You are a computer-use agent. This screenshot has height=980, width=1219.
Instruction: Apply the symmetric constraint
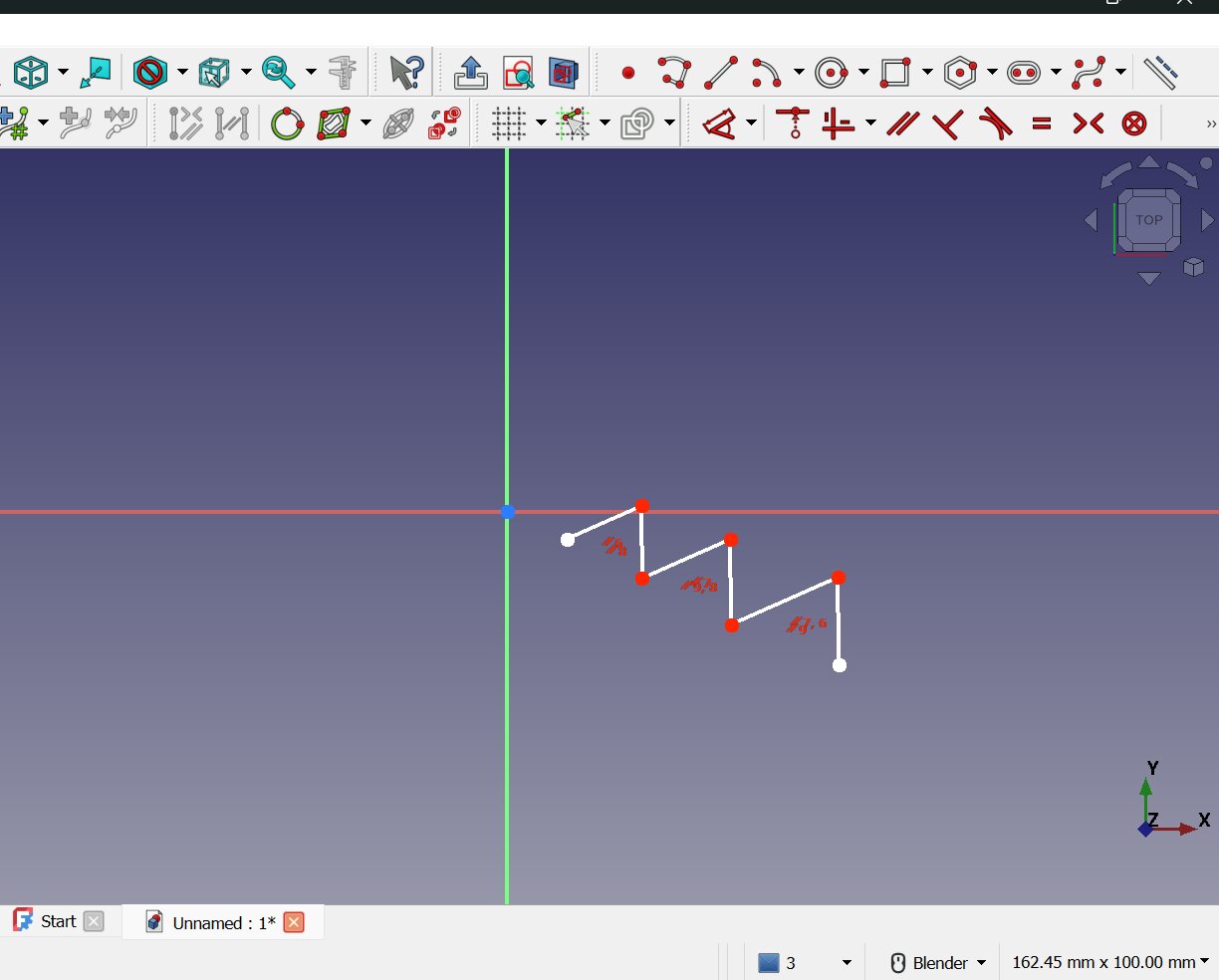pos(1089,123)
